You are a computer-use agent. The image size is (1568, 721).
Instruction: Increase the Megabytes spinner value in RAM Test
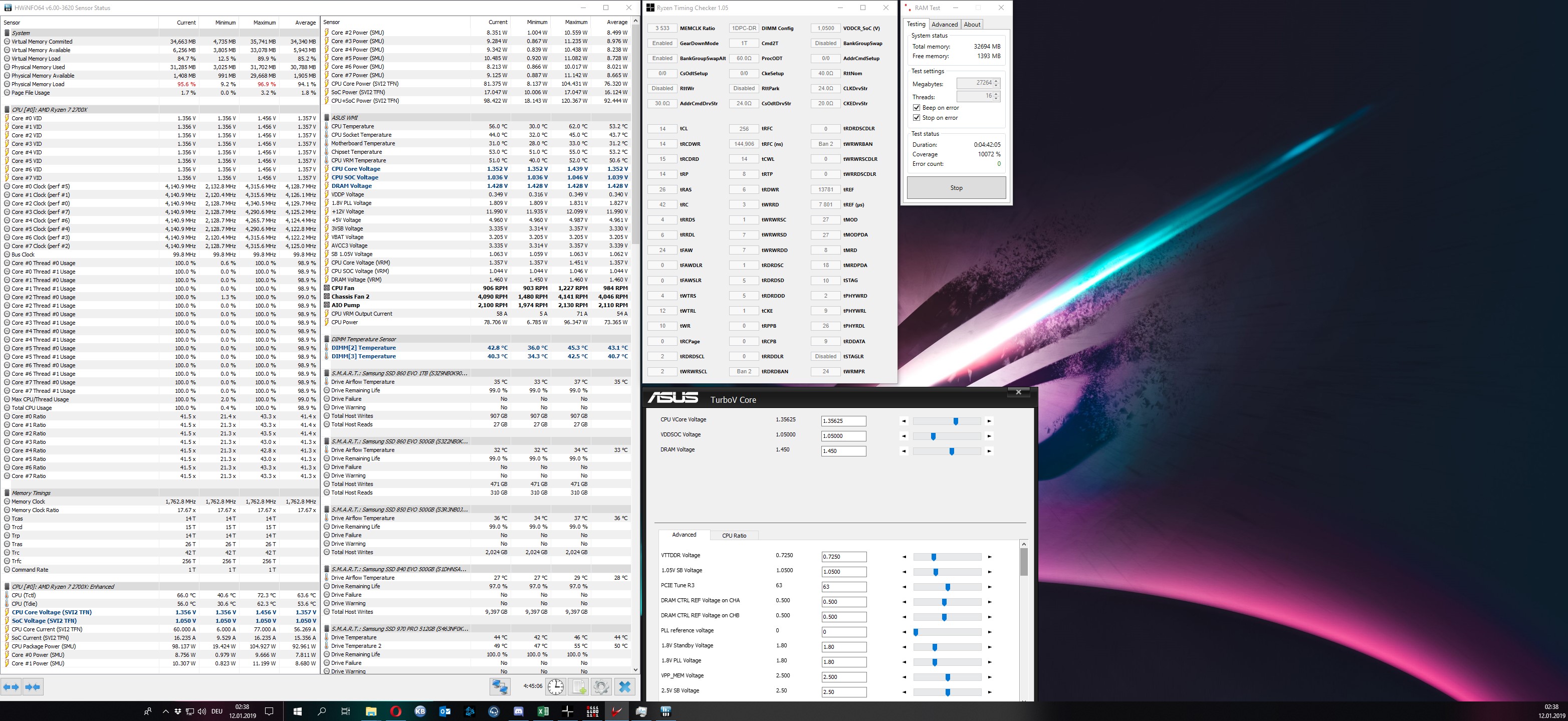coord(996,80)
